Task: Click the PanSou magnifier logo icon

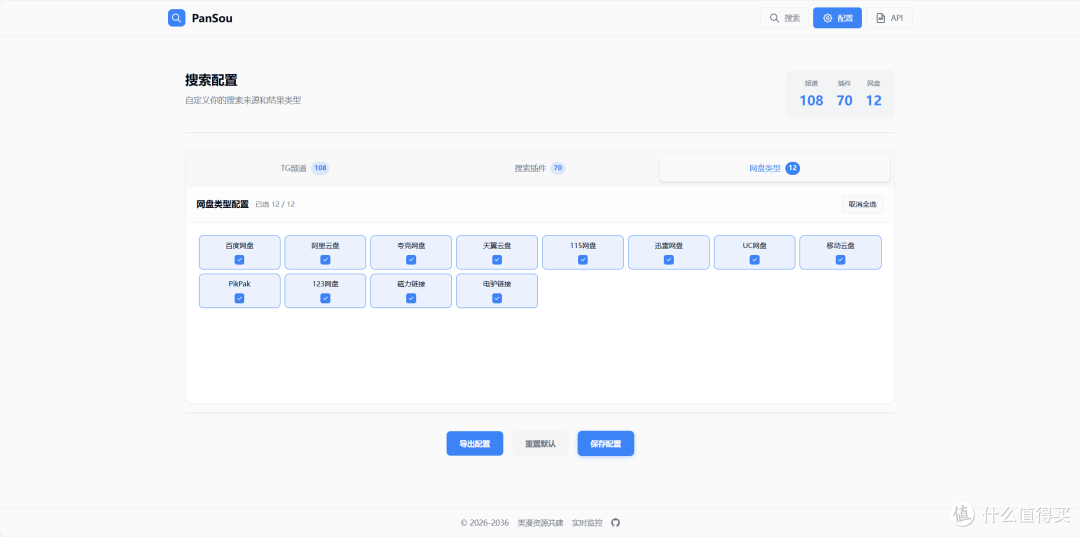Action: tap(176, 18)
